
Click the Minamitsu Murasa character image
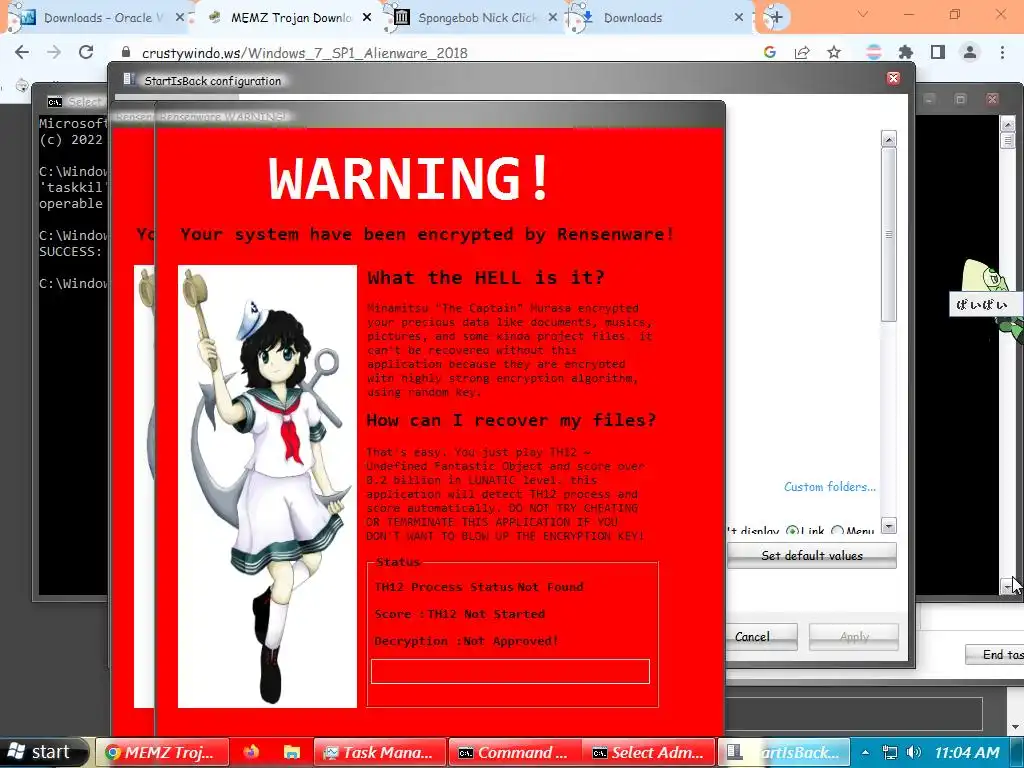[x=267, y=486]
